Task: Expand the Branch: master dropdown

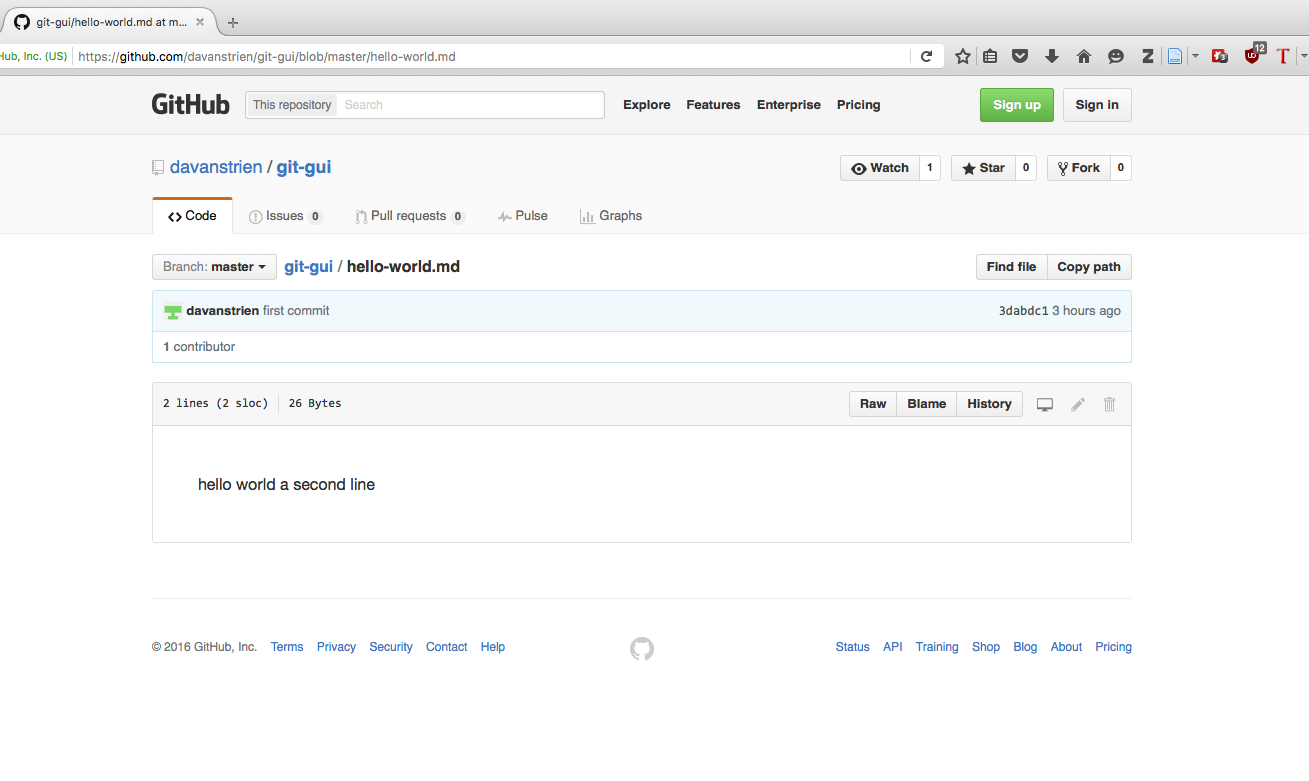Action: 214,267
